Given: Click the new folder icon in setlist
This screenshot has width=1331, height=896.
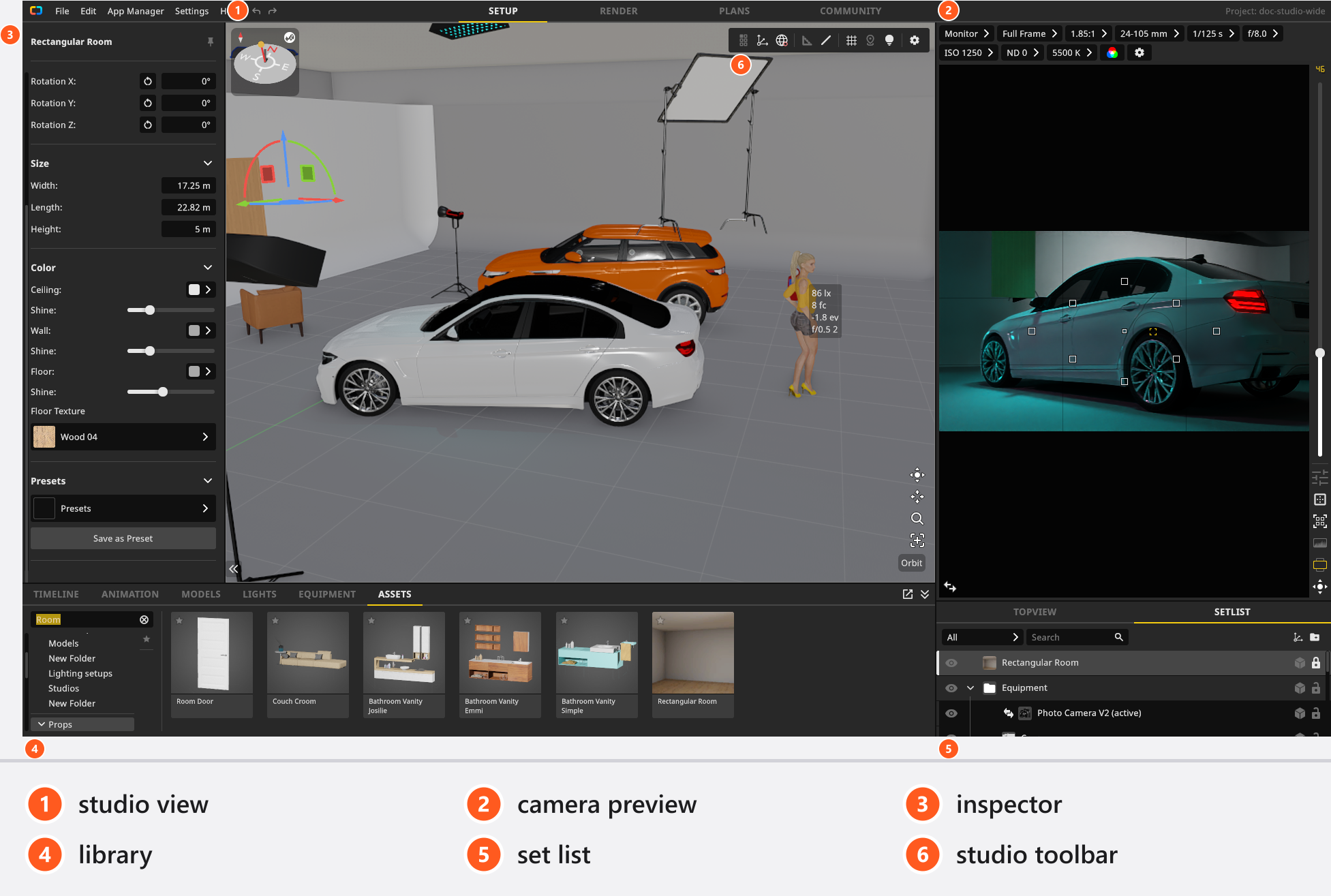Looking at the screenshot, I should tap(1315, 638).
